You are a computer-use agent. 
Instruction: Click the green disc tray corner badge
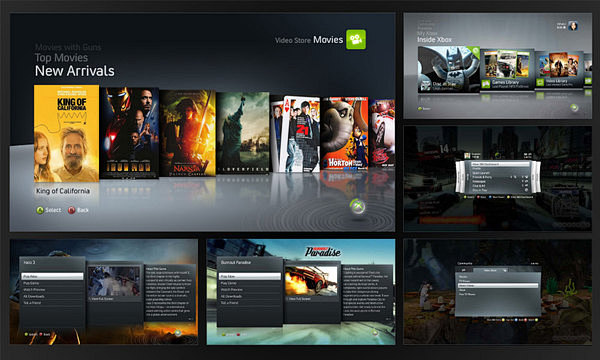pyautogui.click(x=474, y=52)
